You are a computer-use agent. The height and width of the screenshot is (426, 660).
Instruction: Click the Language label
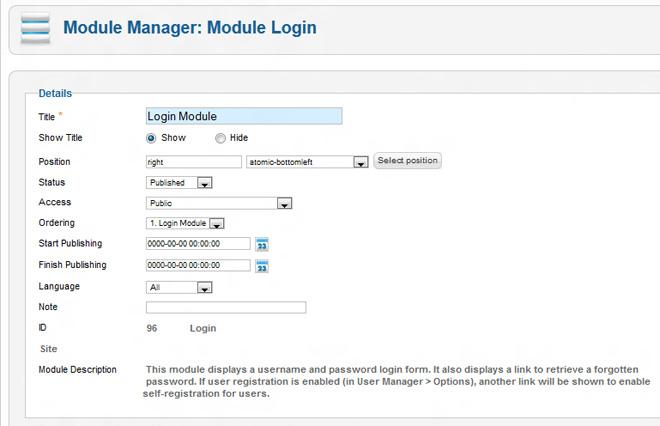pos(59,286)
